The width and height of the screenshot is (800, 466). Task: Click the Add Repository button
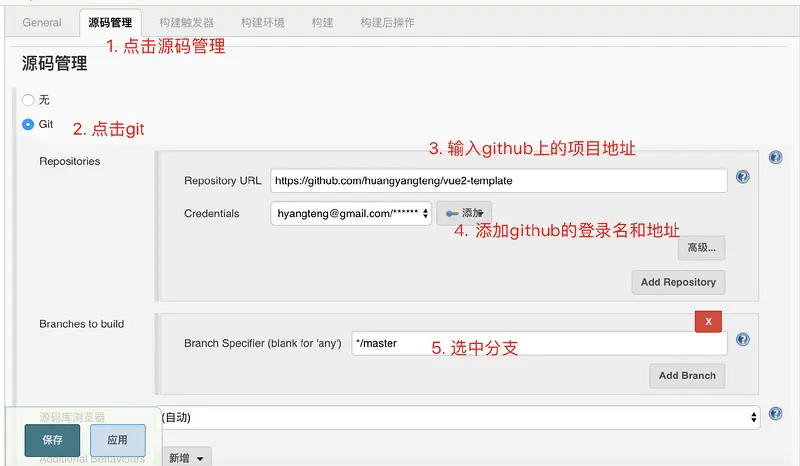[678, 282]
